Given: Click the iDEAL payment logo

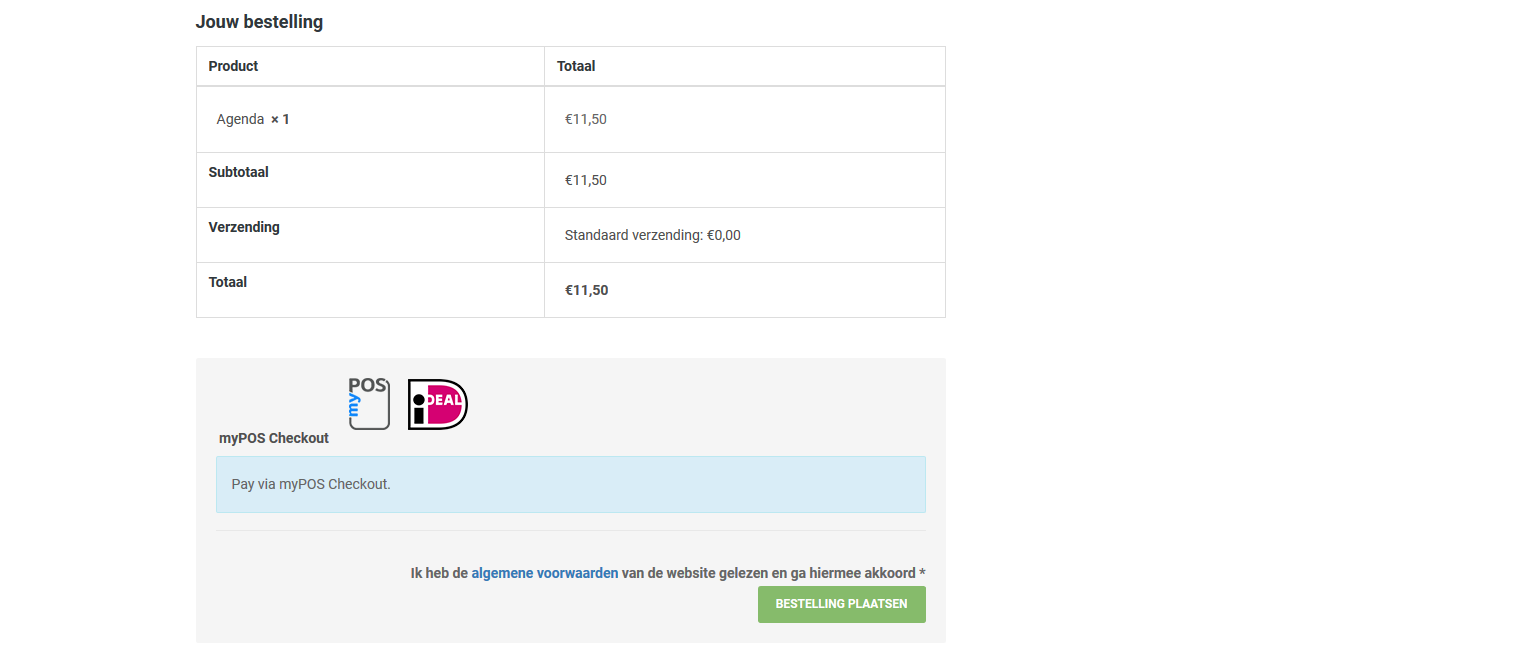Looking at the screenshot, I should 437,405.
